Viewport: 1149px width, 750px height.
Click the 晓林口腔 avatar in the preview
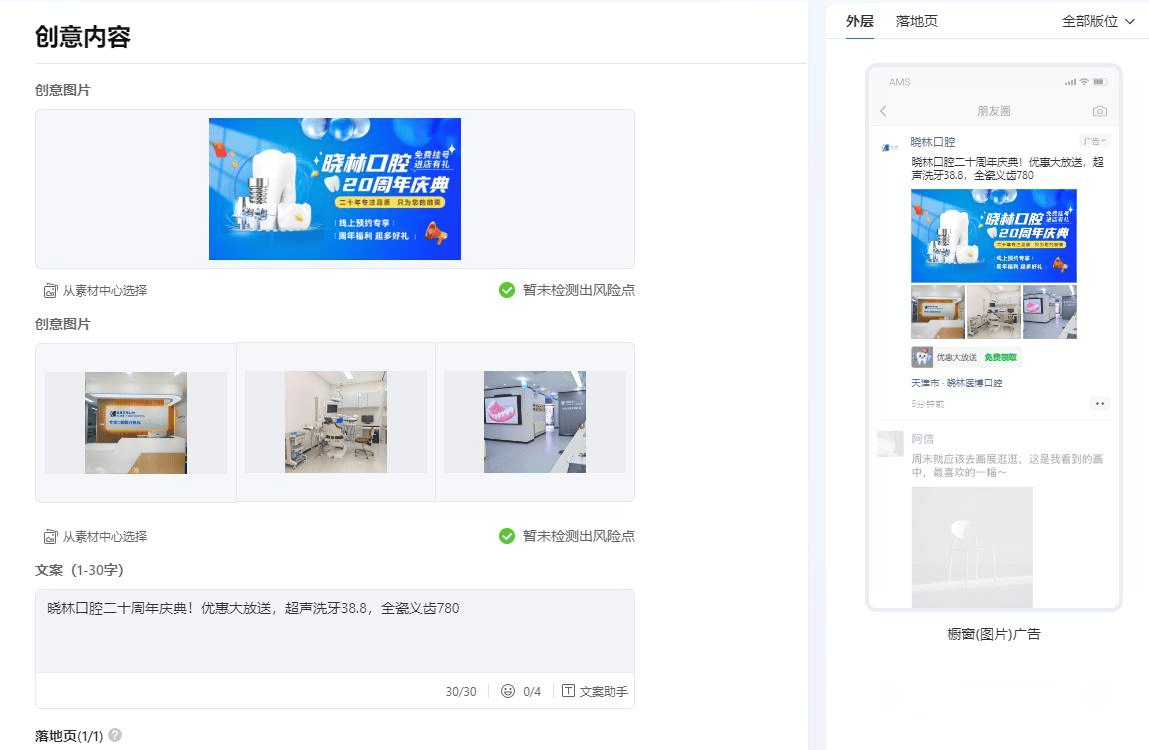[x=890, y=146]
